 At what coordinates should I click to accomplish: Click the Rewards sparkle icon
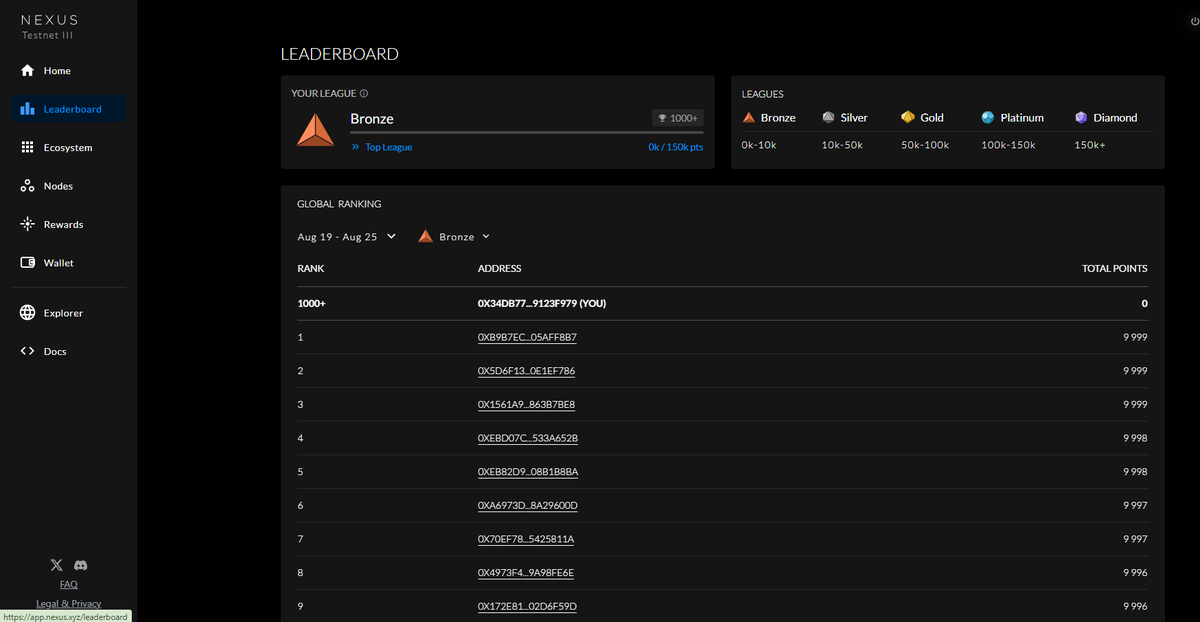(x=27, y=224)
